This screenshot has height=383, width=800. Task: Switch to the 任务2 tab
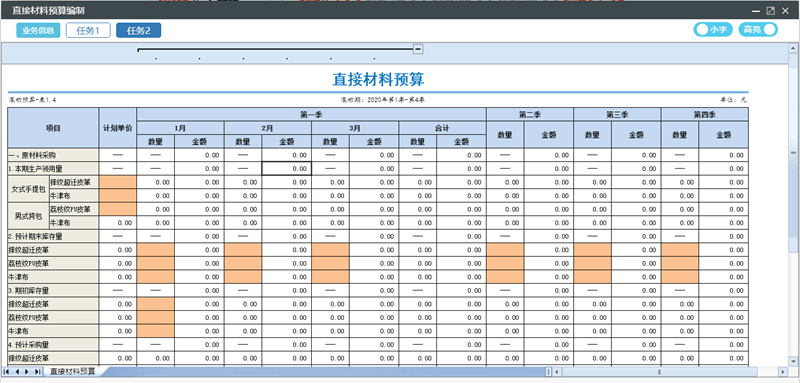tap(139, 31)
